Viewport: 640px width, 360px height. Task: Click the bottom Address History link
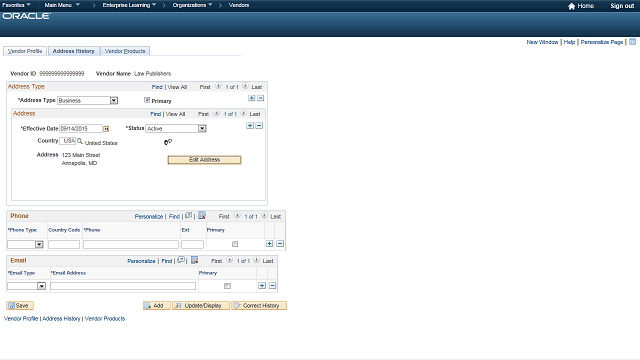pos(61,318)
